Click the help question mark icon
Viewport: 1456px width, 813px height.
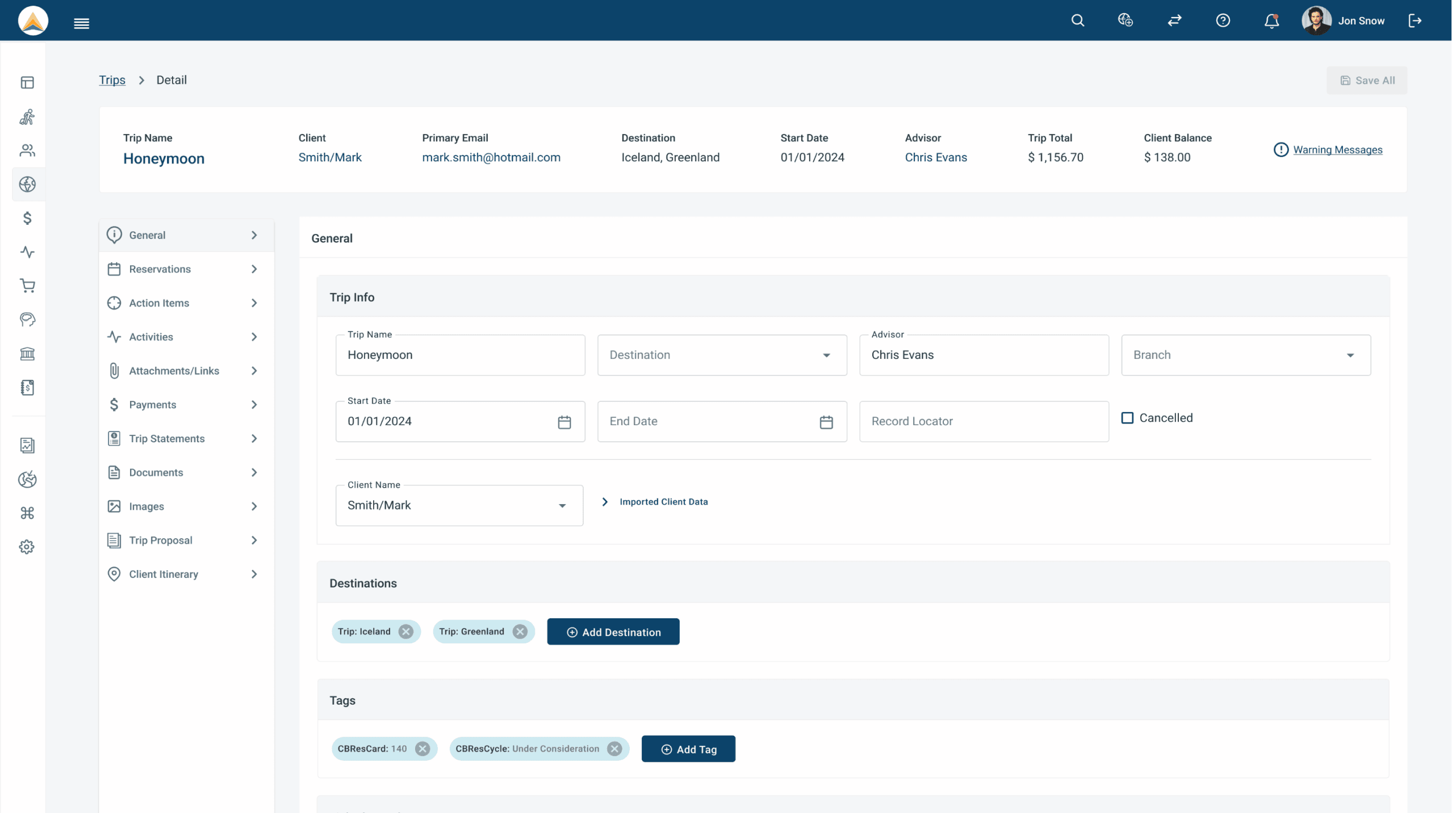(1223, 21)
